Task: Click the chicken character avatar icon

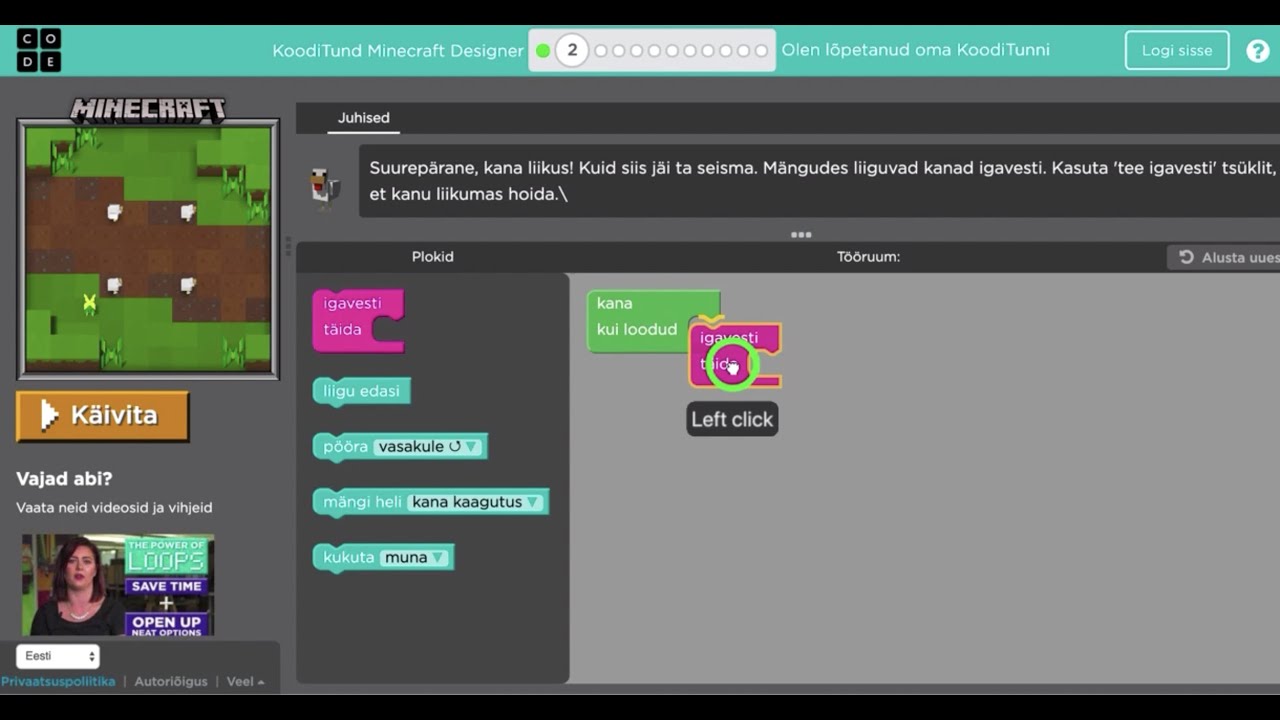Action: click(324, 186)
